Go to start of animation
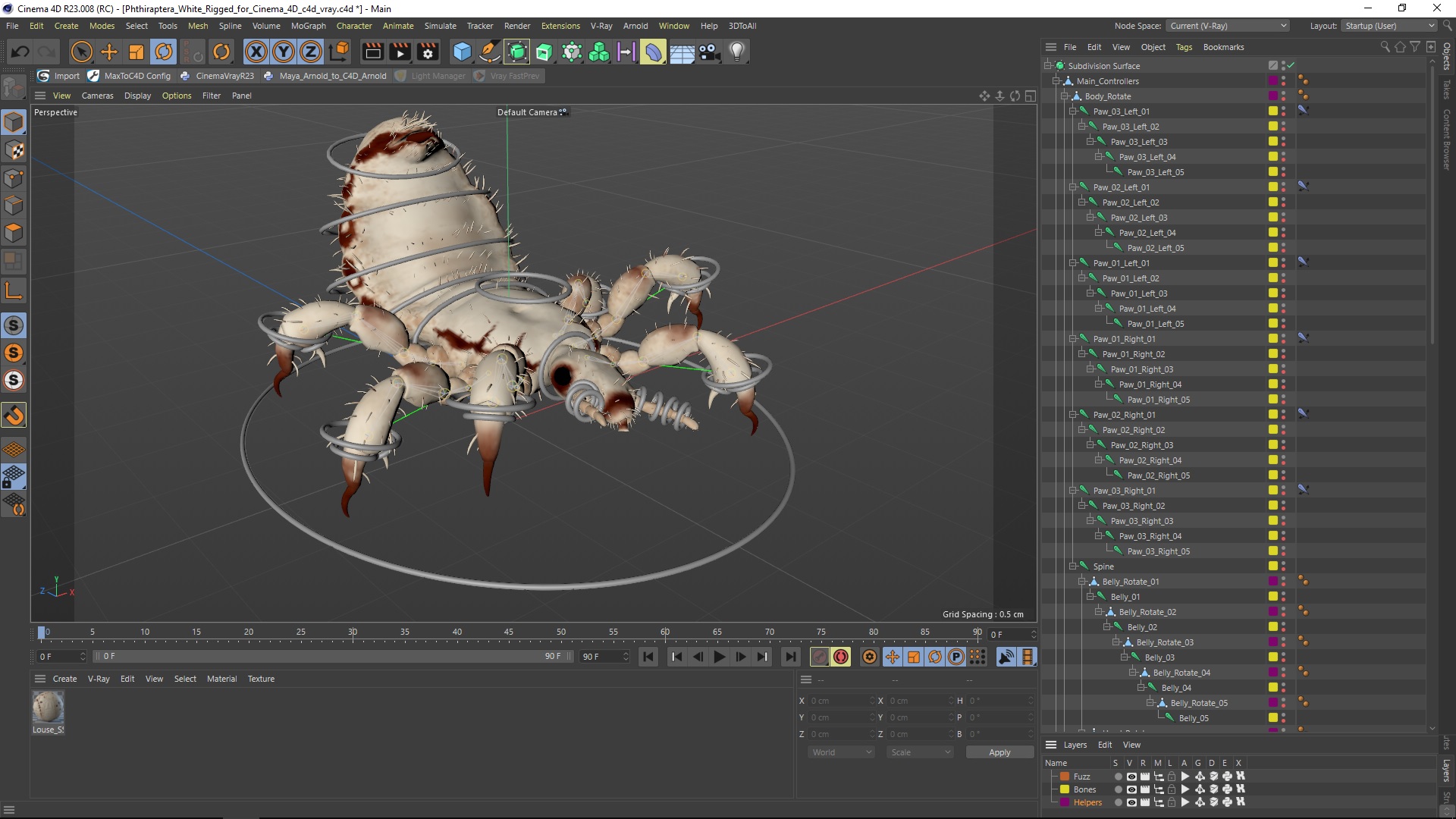The width and height of the screenshot is (1456, 819). [x=648, y=657]
